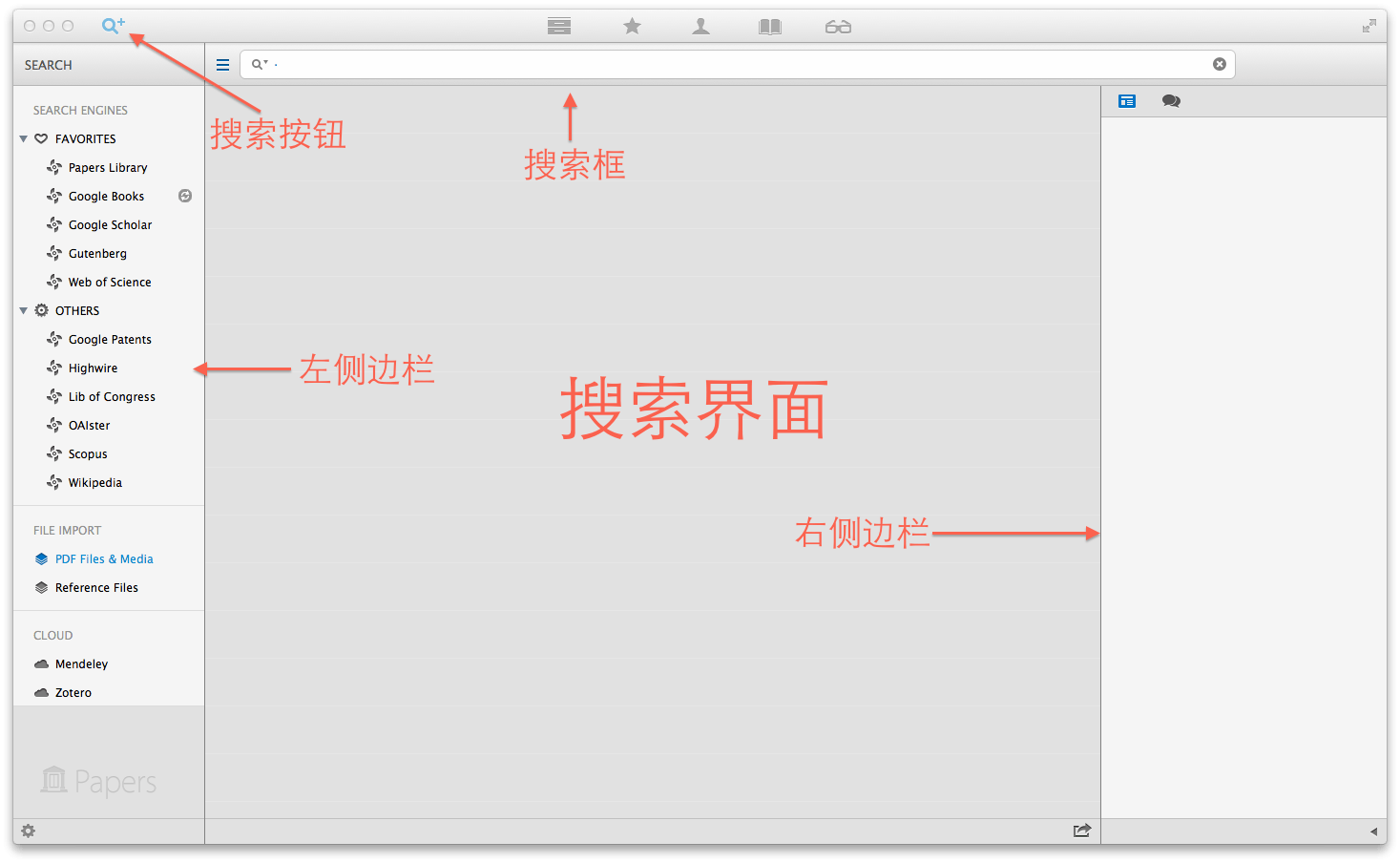Open the settings gear at sidebar bottom
This screenshot has width=1400, height=863.
click(29, 831)
